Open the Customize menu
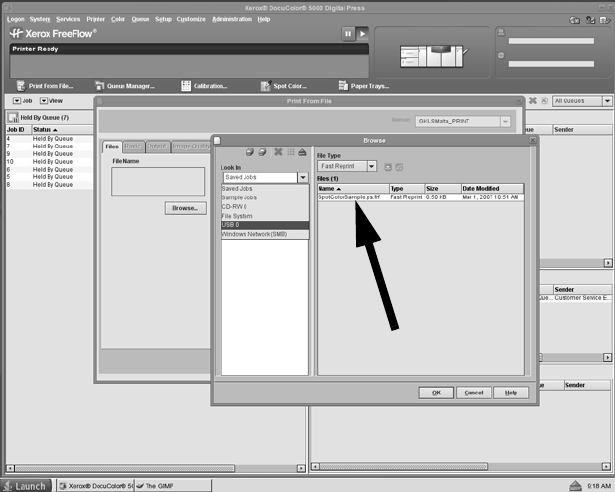This screenshot has width=615, height=492. tap(191, 19)
